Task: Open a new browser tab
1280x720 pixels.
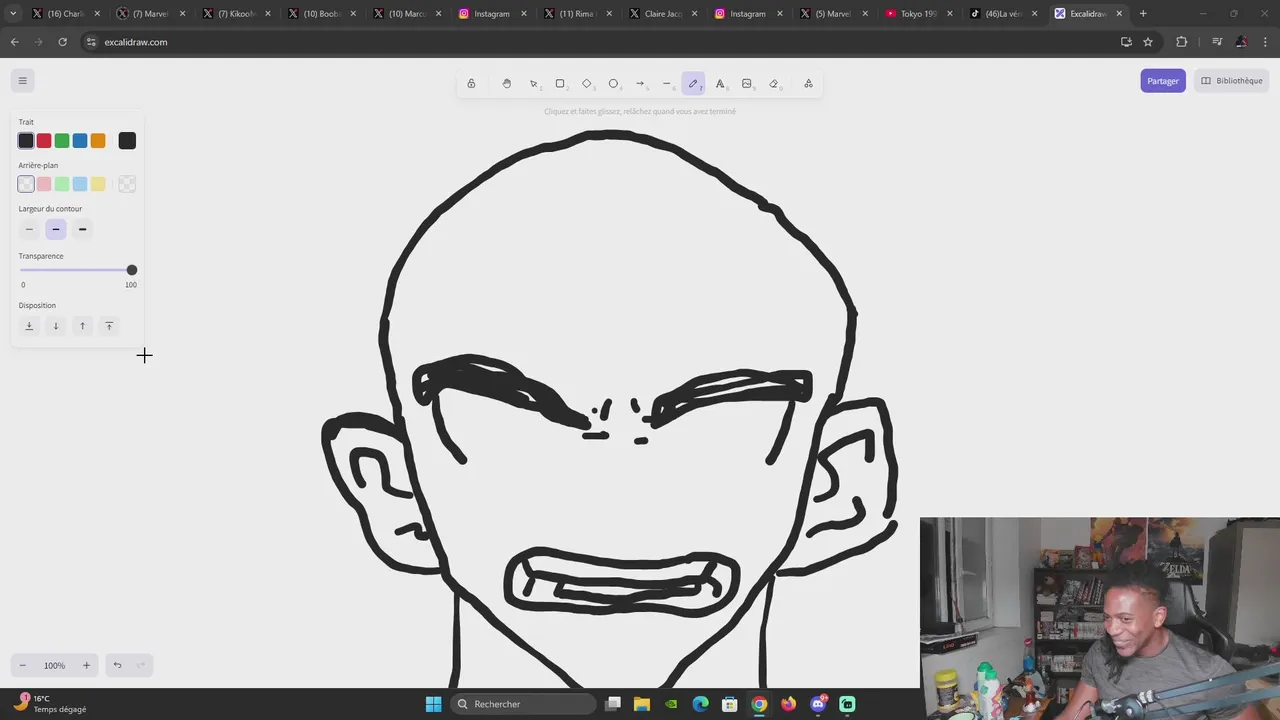Action: [1143, 14]
